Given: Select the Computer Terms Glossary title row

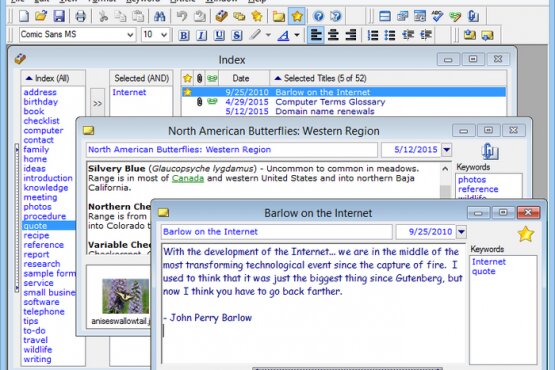Looking at the screenshot, I should (343, 102).
